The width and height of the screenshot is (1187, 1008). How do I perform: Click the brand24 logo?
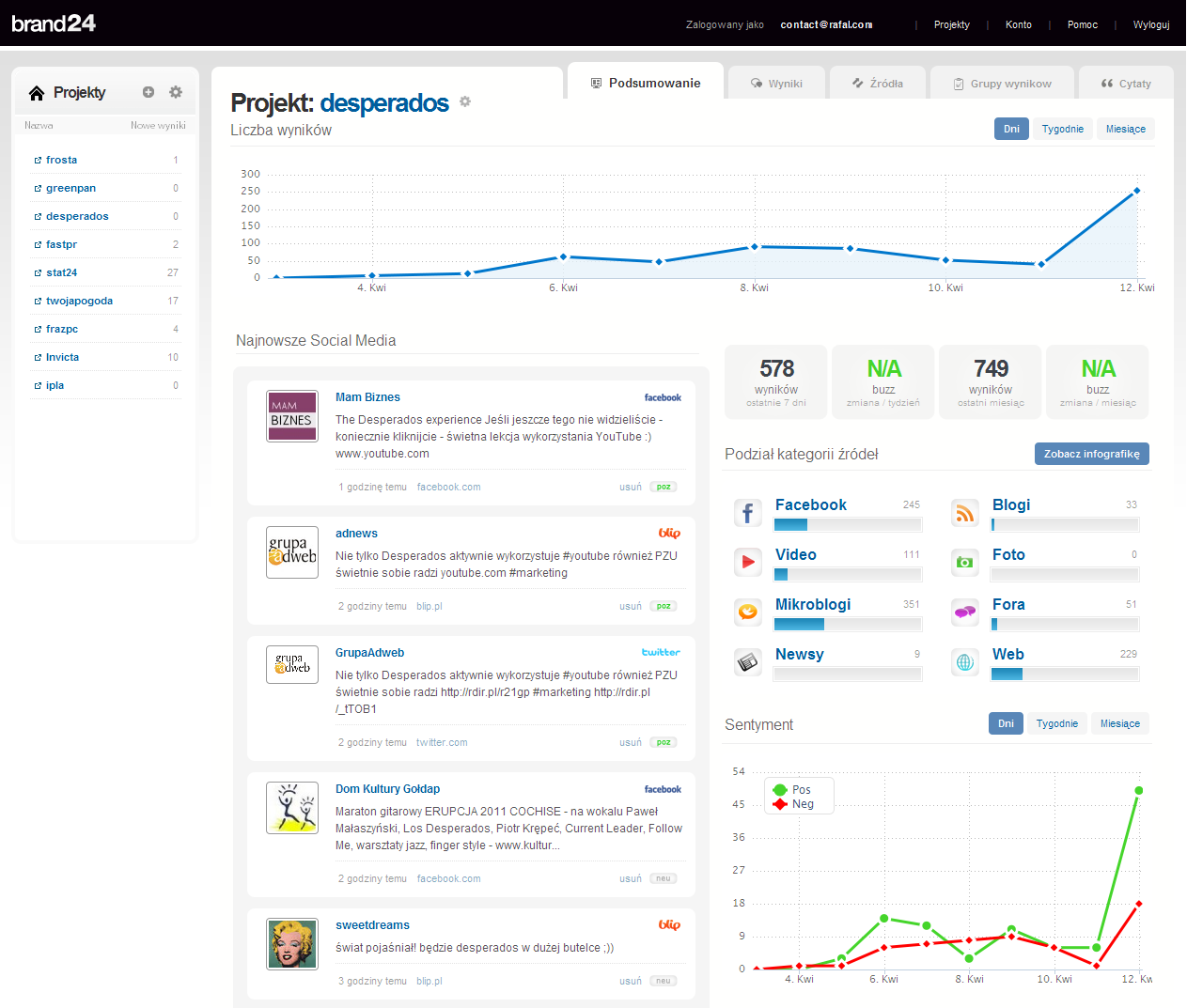click(x=54, y=23)
